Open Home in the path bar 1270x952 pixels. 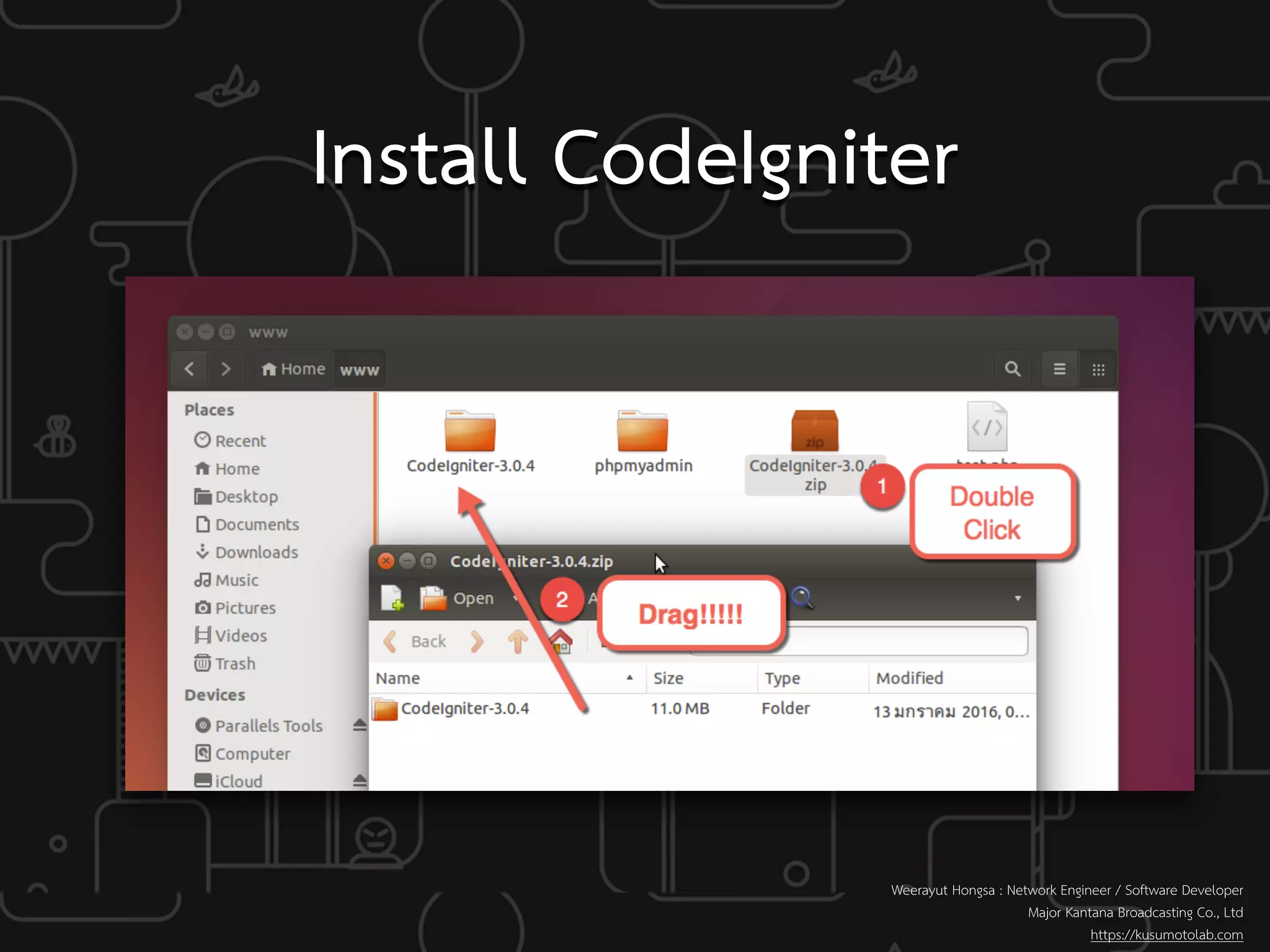tap(293, 369)
